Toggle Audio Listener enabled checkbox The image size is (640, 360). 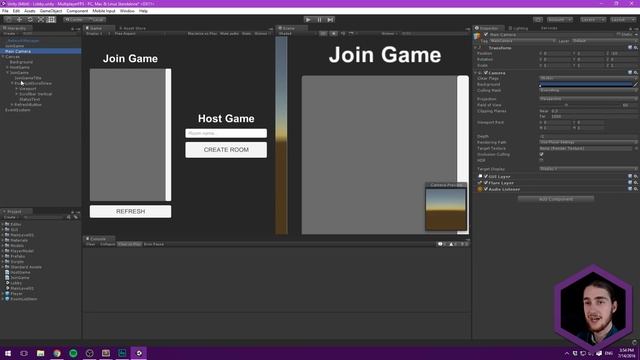tap(486, 189)
